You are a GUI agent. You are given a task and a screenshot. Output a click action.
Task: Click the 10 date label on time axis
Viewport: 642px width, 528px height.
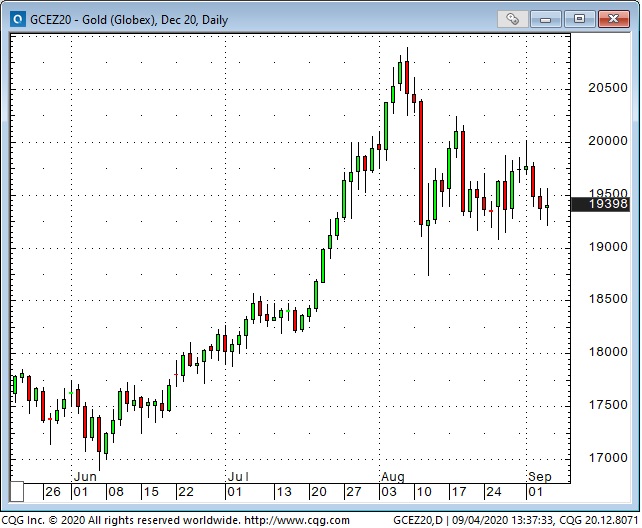point(424,492)
